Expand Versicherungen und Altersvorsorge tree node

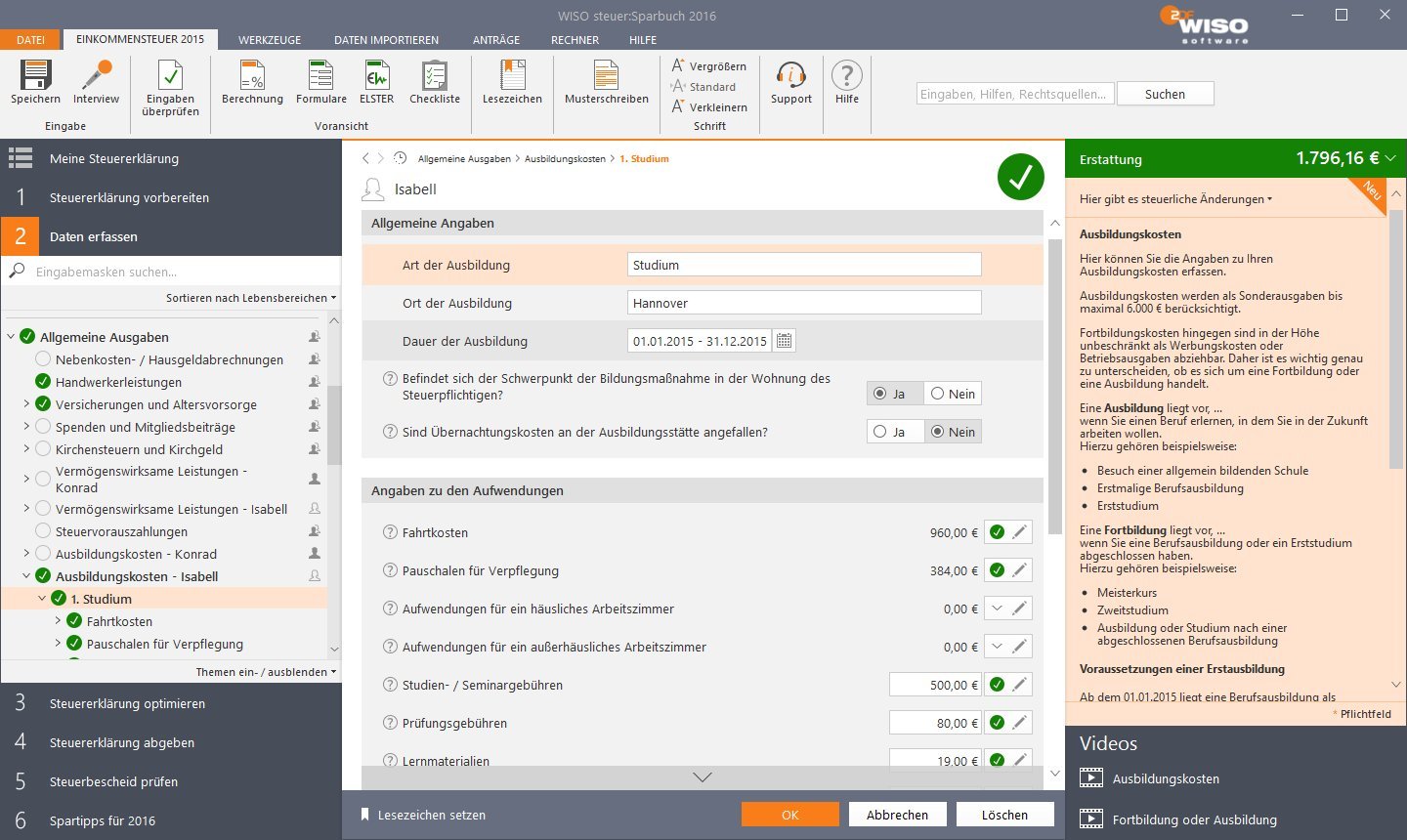26,404
